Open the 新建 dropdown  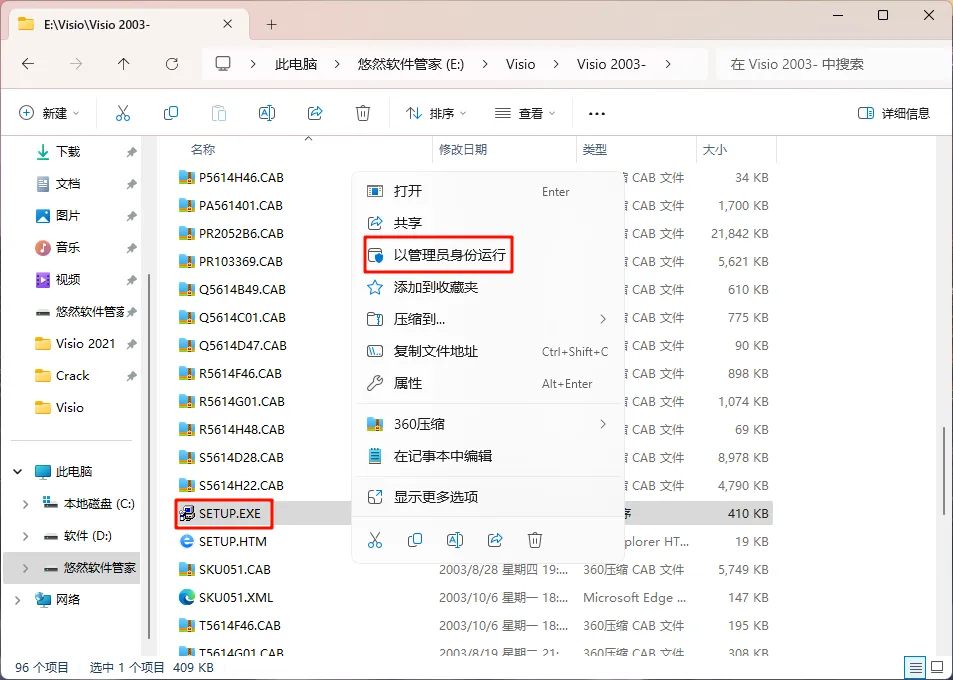[49, 113]
